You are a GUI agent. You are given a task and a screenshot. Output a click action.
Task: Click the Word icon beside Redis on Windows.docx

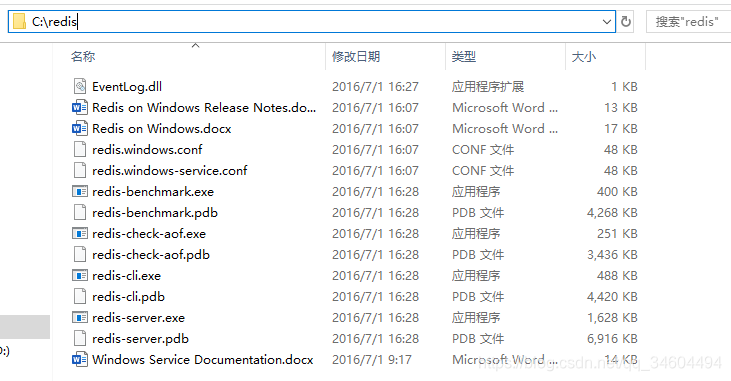tap(80, 128)
